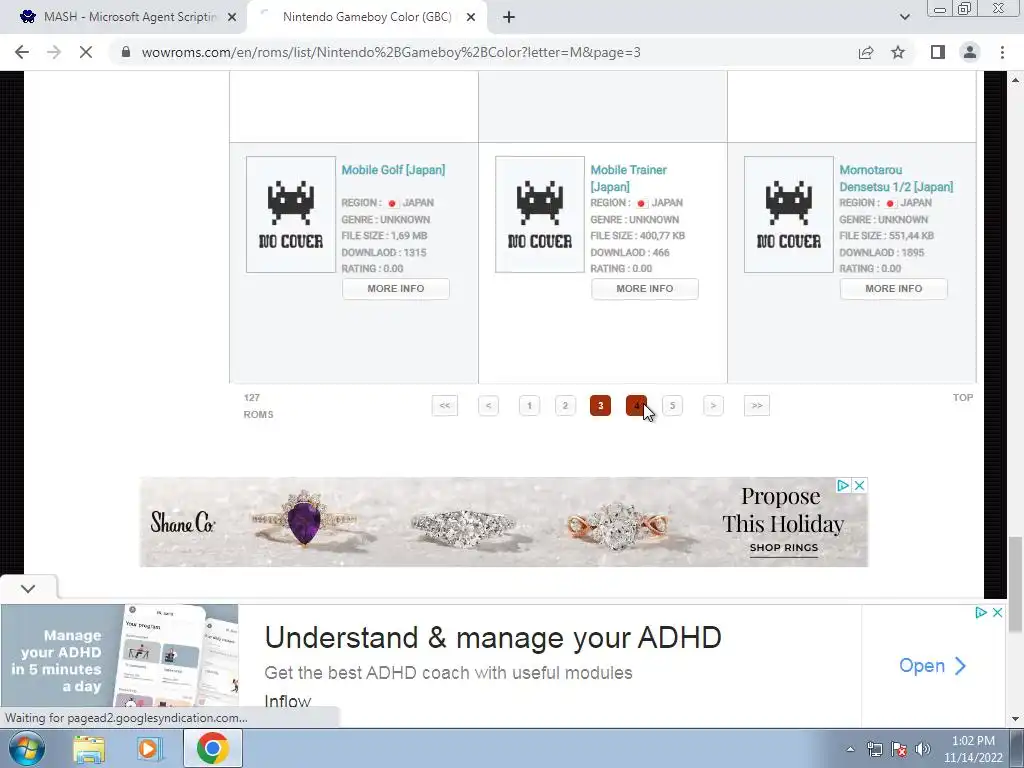Click the page vertical scrollbar thumb
The width and height of the screenshot is (1024, 768).
pyautogui.click(x=1015, y=584)
